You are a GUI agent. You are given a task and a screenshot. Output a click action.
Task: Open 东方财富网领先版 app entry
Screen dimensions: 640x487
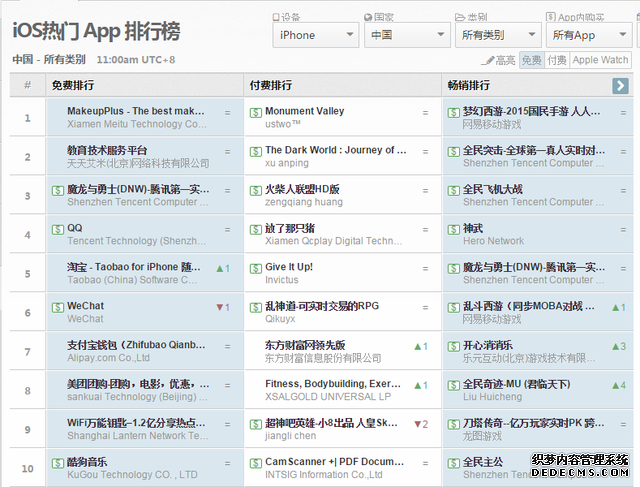click(x=305, y=345)
